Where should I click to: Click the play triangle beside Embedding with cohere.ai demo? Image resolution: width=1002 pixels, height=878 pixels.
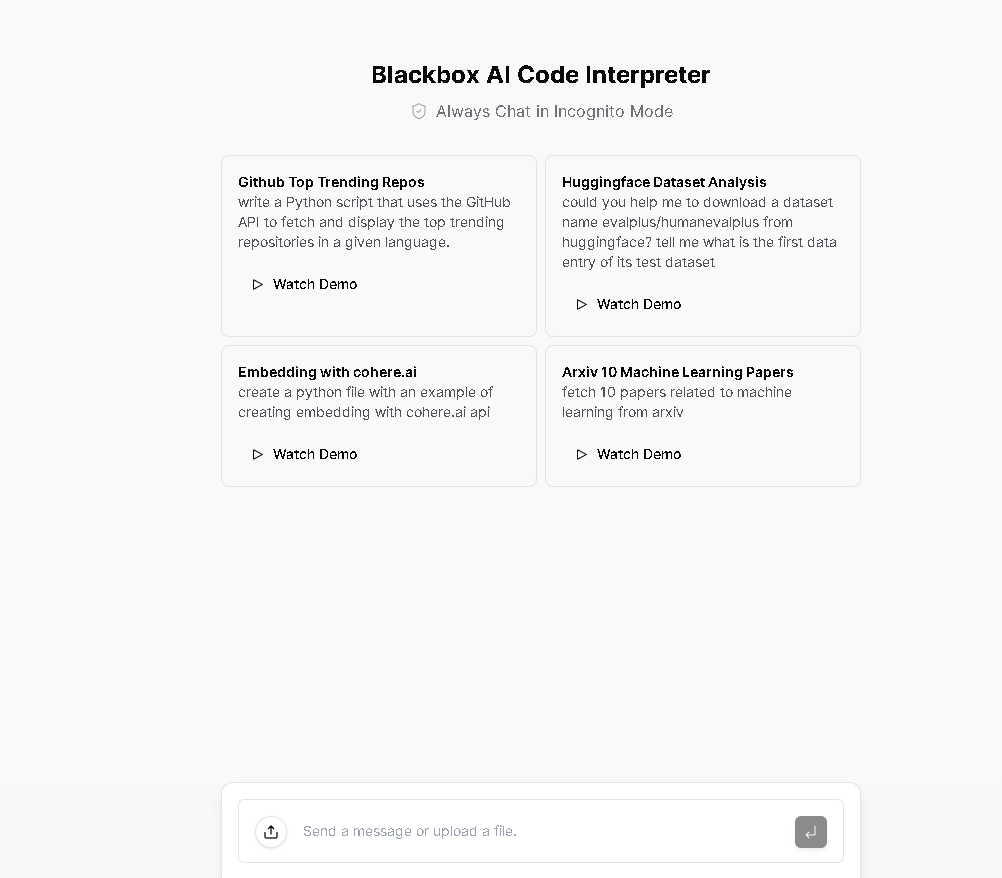pos(257,454)
